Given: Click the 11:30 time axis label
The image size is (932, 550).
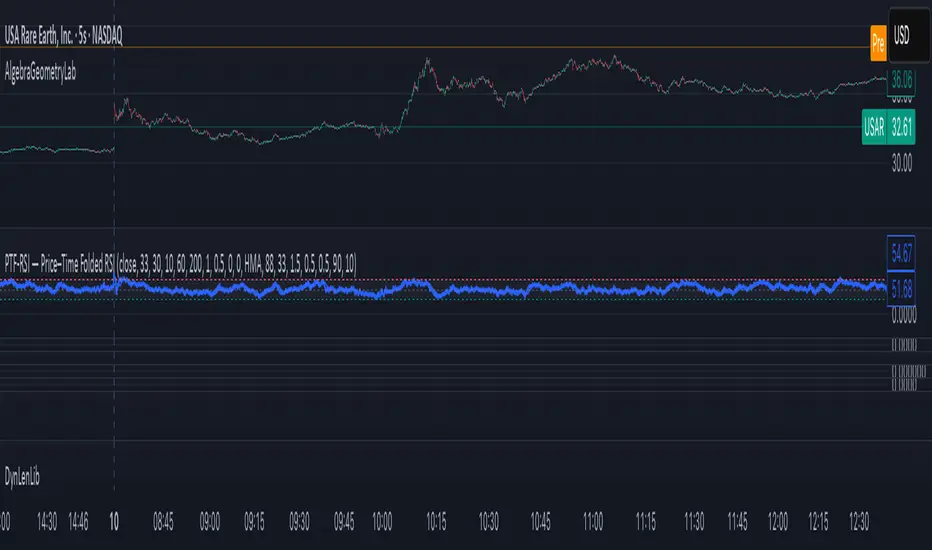Looking at the screenshot, I should [x=694, y=522].
